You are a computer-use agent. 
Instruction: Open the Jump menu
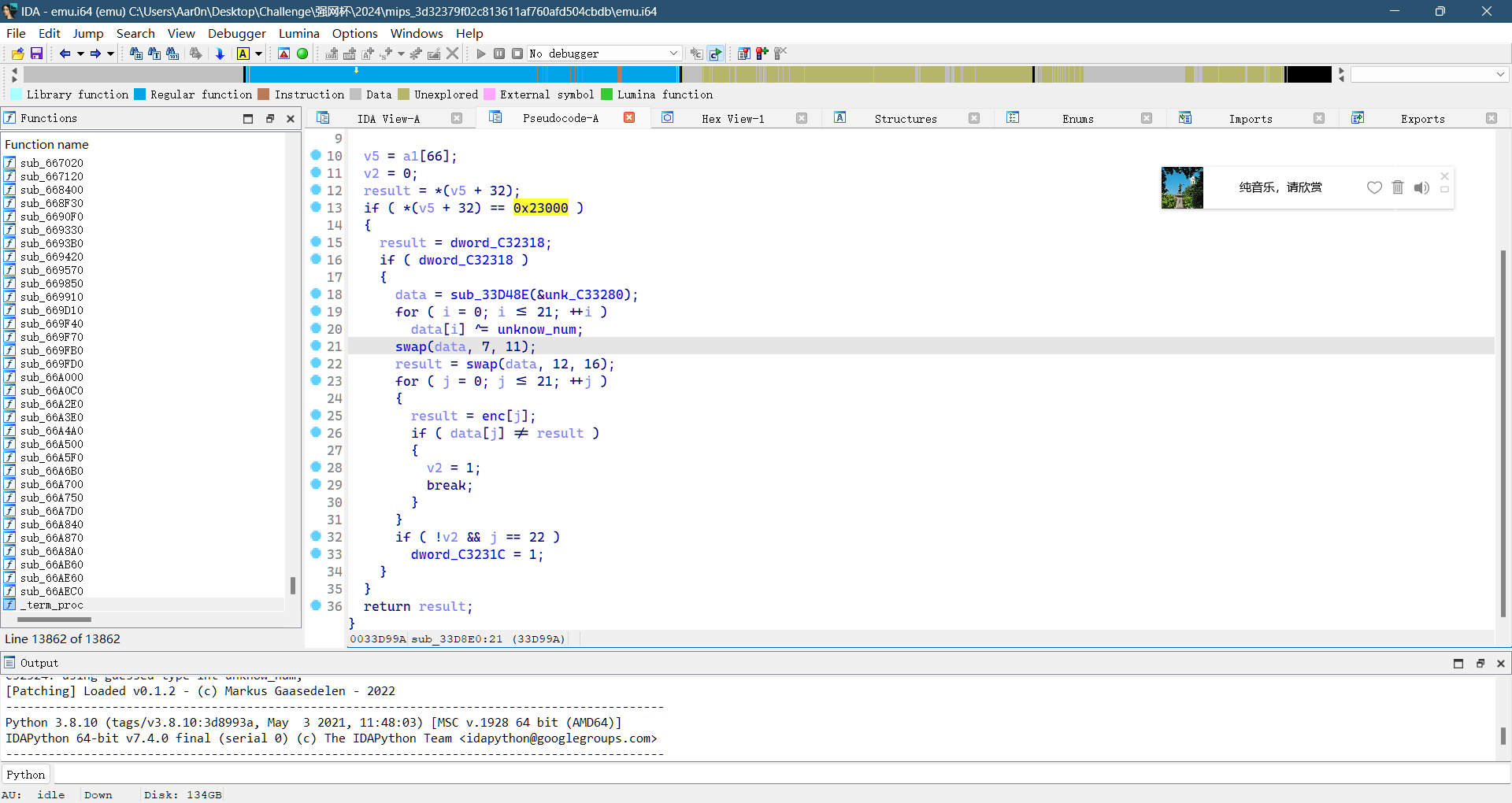click(88, 33)
